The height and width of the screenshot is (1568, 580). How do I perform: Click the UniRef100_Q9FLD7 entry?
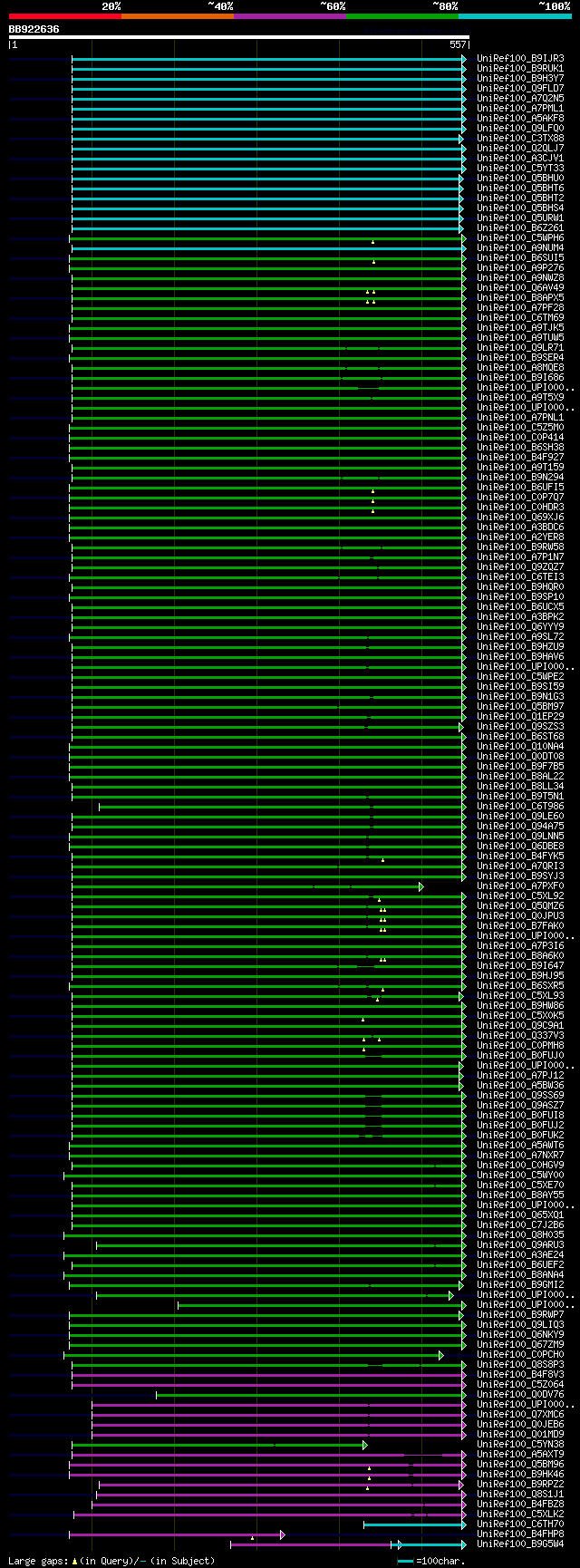click(520, 89)
